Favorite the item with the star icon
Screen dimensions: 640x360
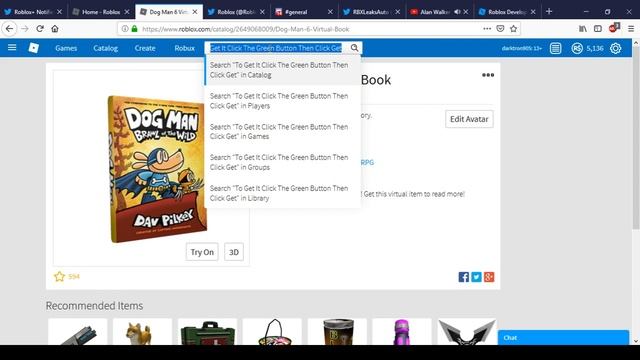pos(60,277)
